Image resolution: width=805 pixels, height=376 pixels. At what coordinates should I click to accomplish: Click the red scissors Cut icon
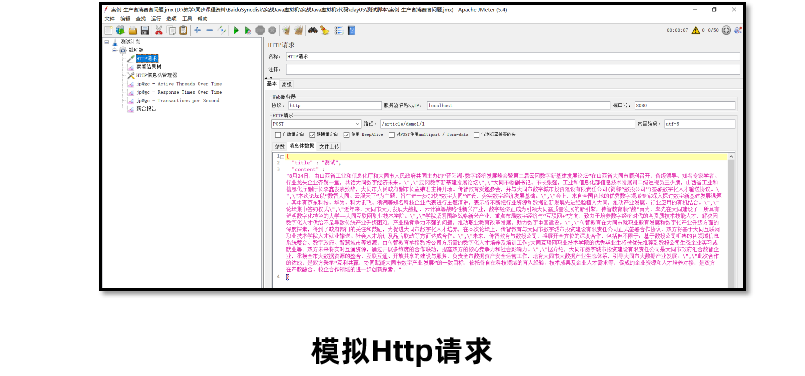159,31
